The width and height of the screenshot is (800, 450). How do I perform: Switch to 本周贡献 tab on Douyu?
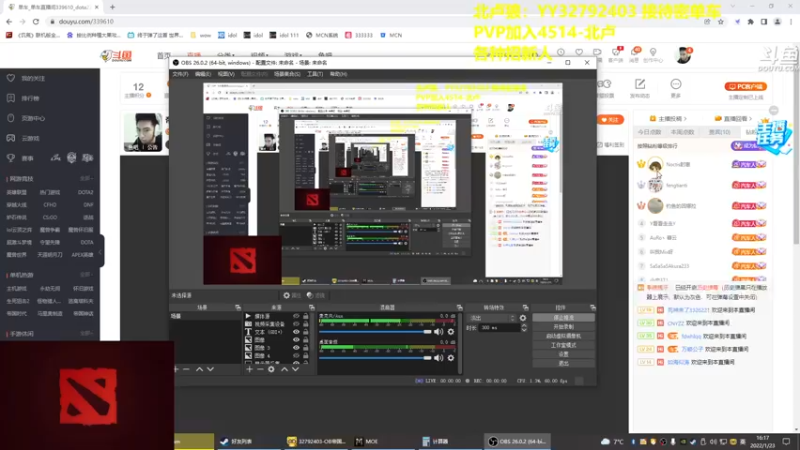[682, 132]
